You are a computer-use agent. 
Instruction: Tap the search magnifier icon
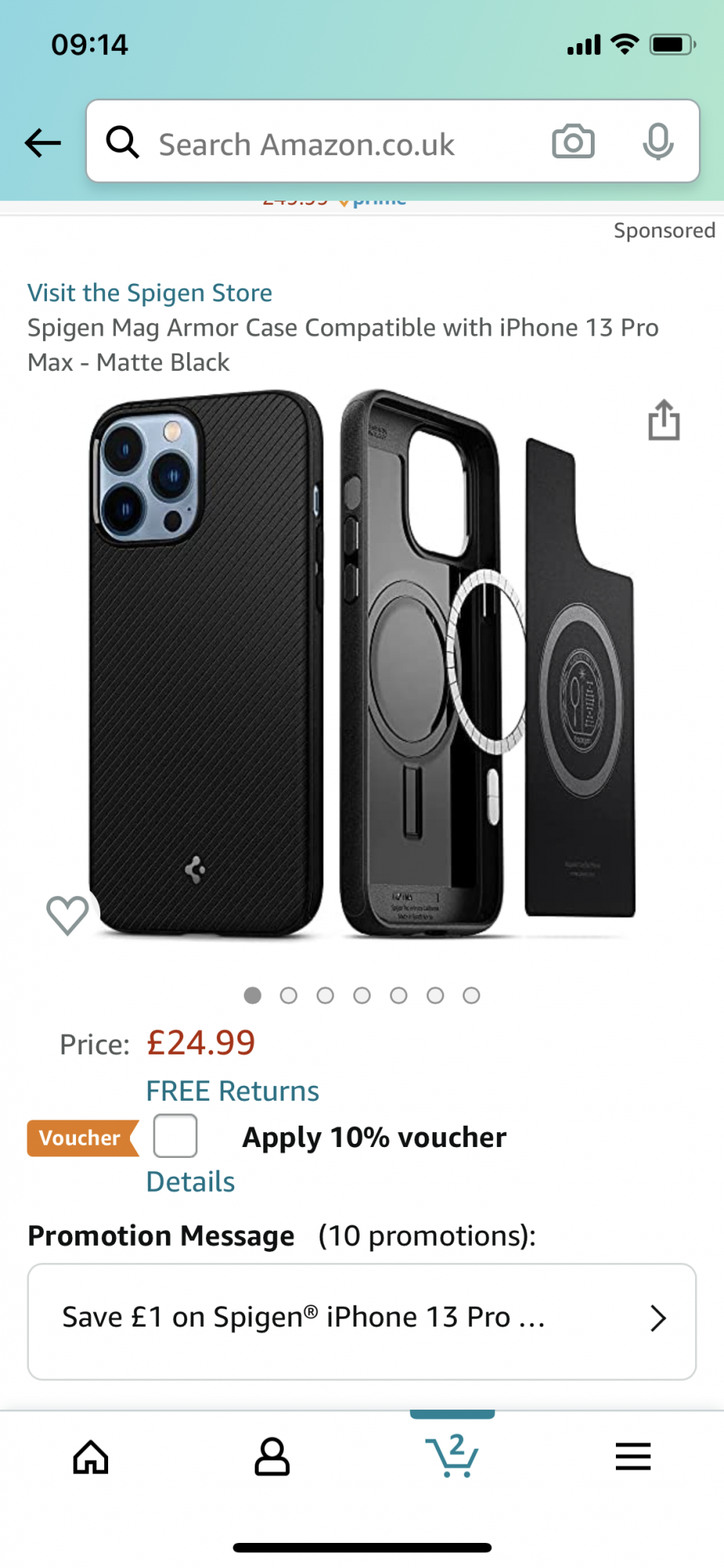click(123, 143)
